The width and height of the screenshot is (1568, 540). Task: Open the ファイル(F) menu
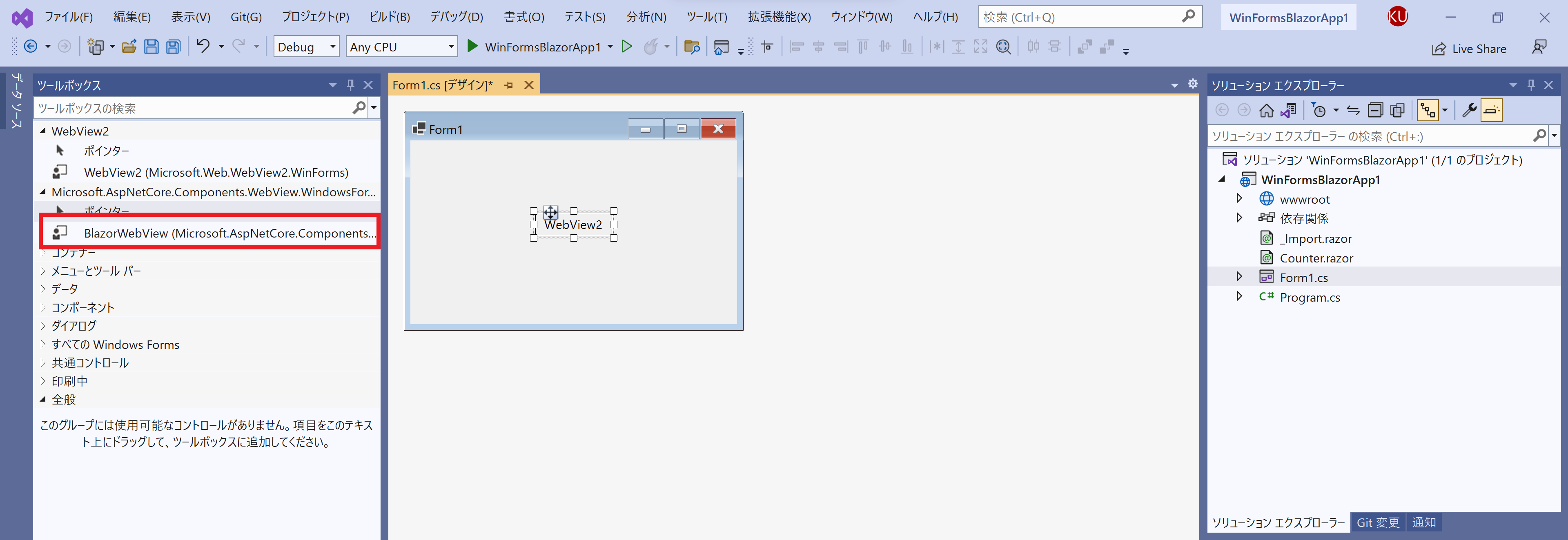tap(68, 17)
